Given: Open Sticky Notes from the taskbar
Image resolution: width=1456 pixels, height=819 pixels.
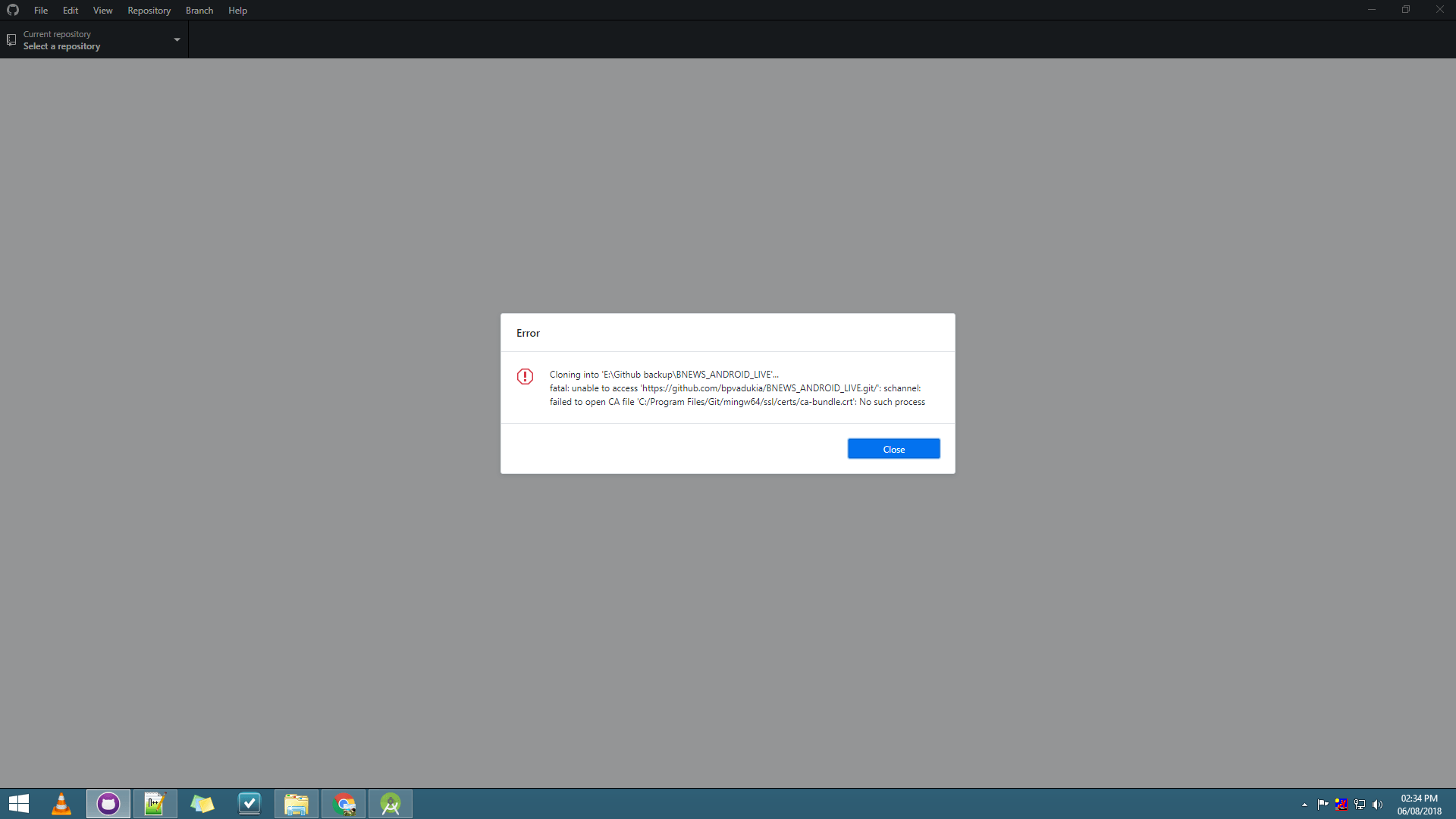Looking at the screenshot, I should click(202, 803).
